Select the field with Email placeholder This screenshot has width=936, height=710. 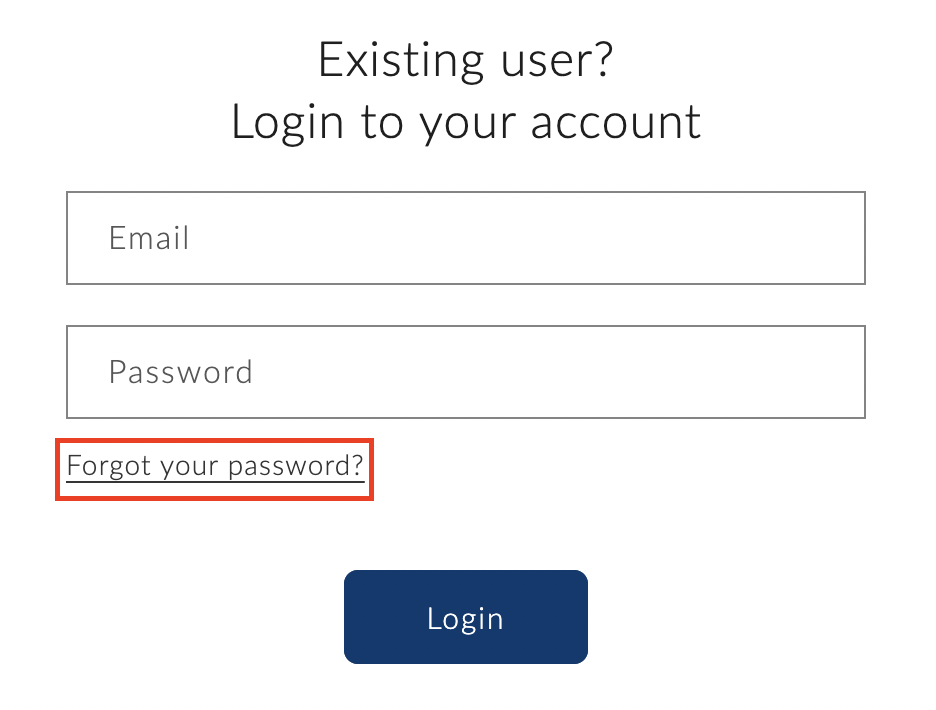click(x=465, y=238)
